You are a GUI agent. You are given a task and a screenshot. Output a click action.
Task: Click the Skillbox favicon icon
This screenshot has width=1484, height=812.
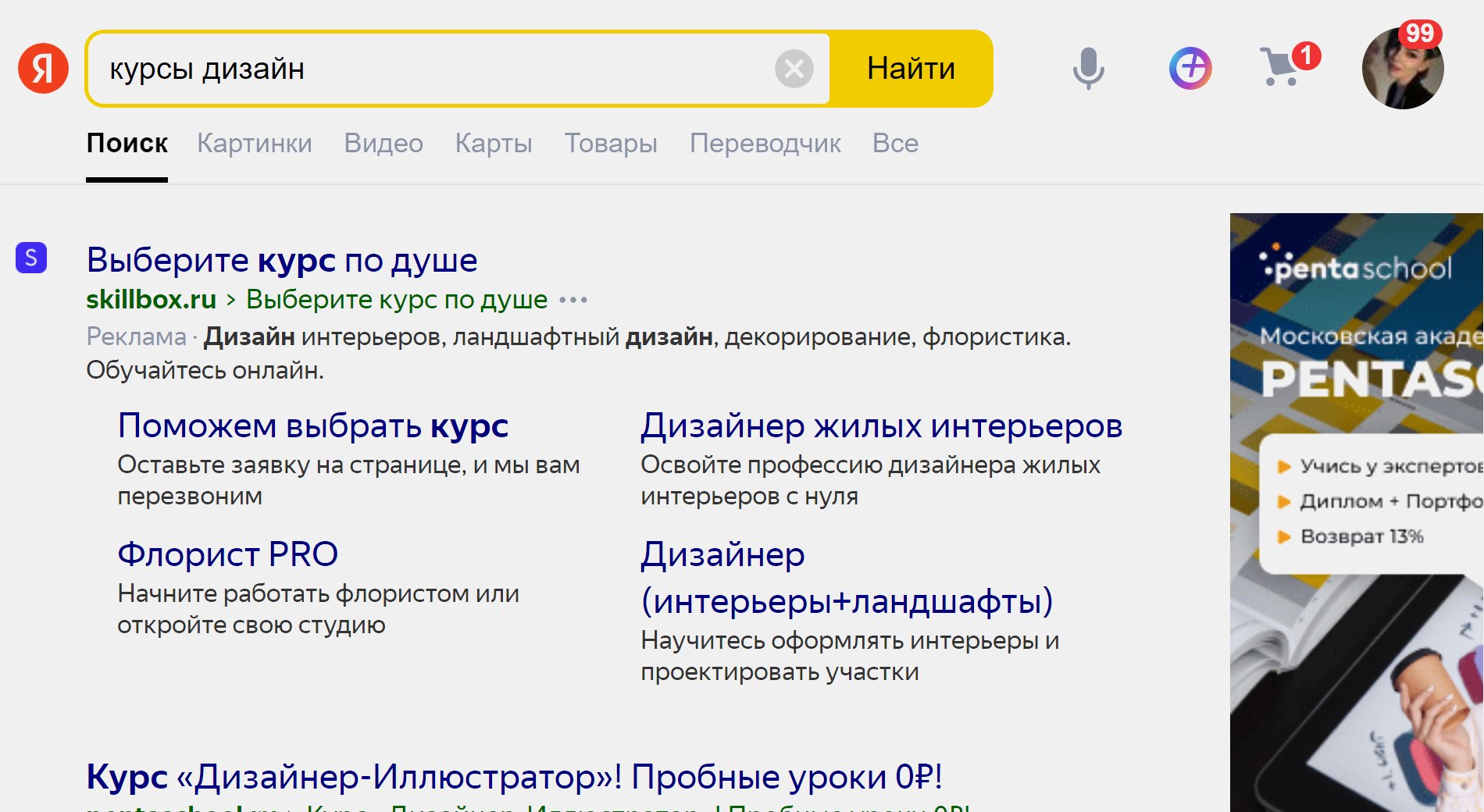(x=31, y=258)
